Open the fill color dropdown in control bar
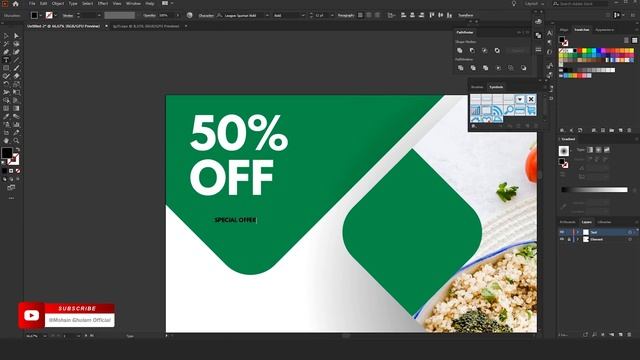640x360 pixels. coord(41,16)
